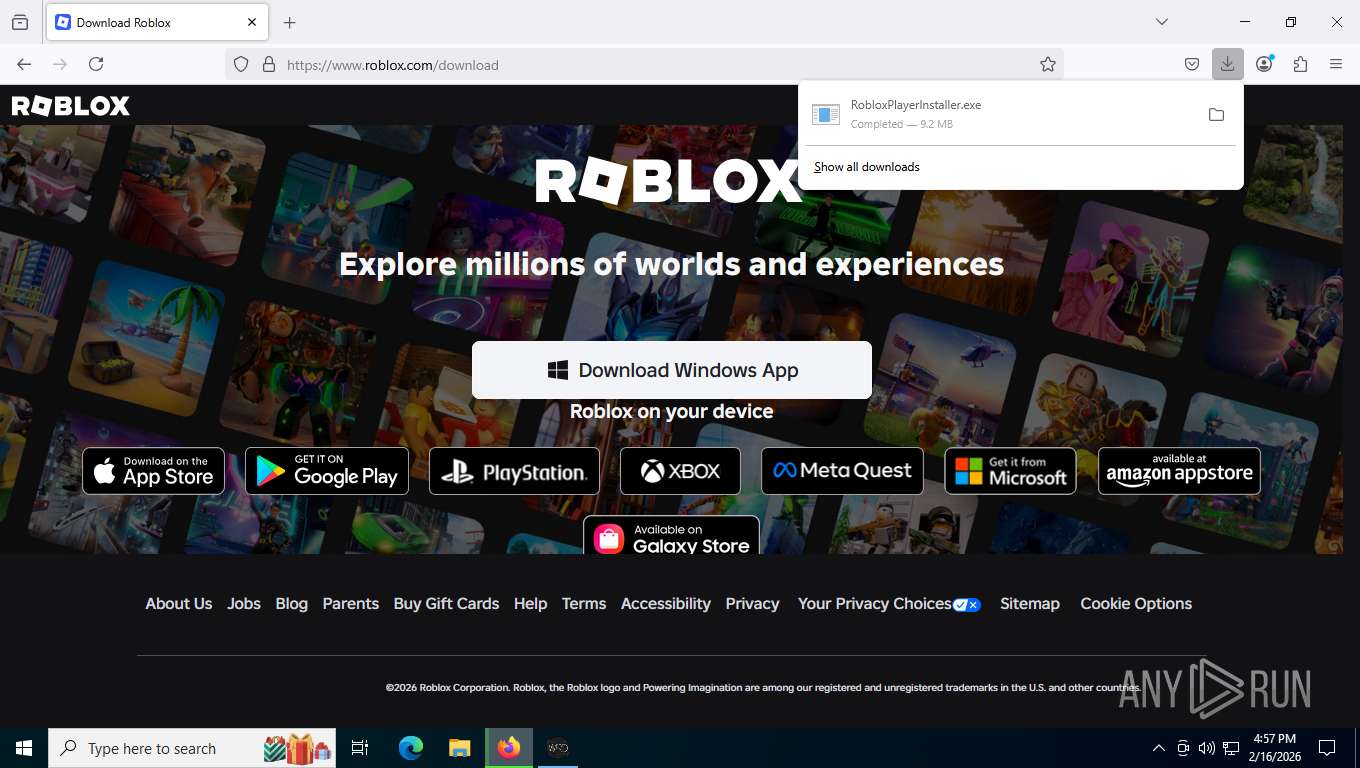Open the PlayStation store badge

514,471
